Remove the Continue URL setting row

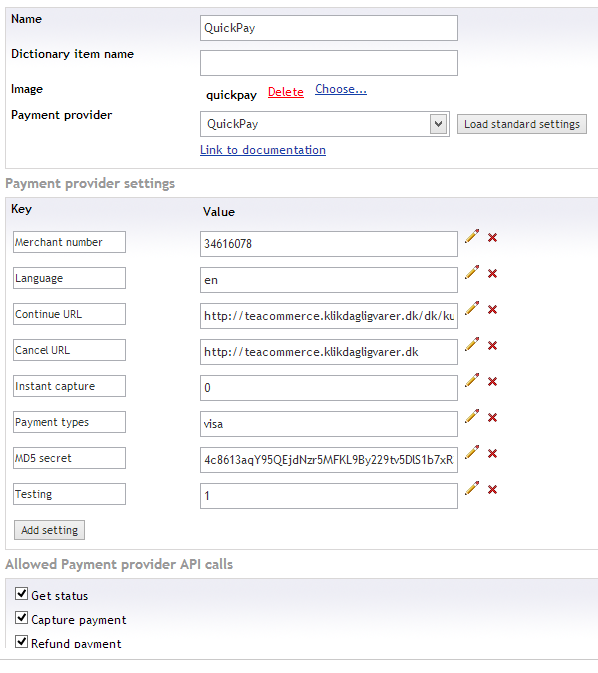492,309
